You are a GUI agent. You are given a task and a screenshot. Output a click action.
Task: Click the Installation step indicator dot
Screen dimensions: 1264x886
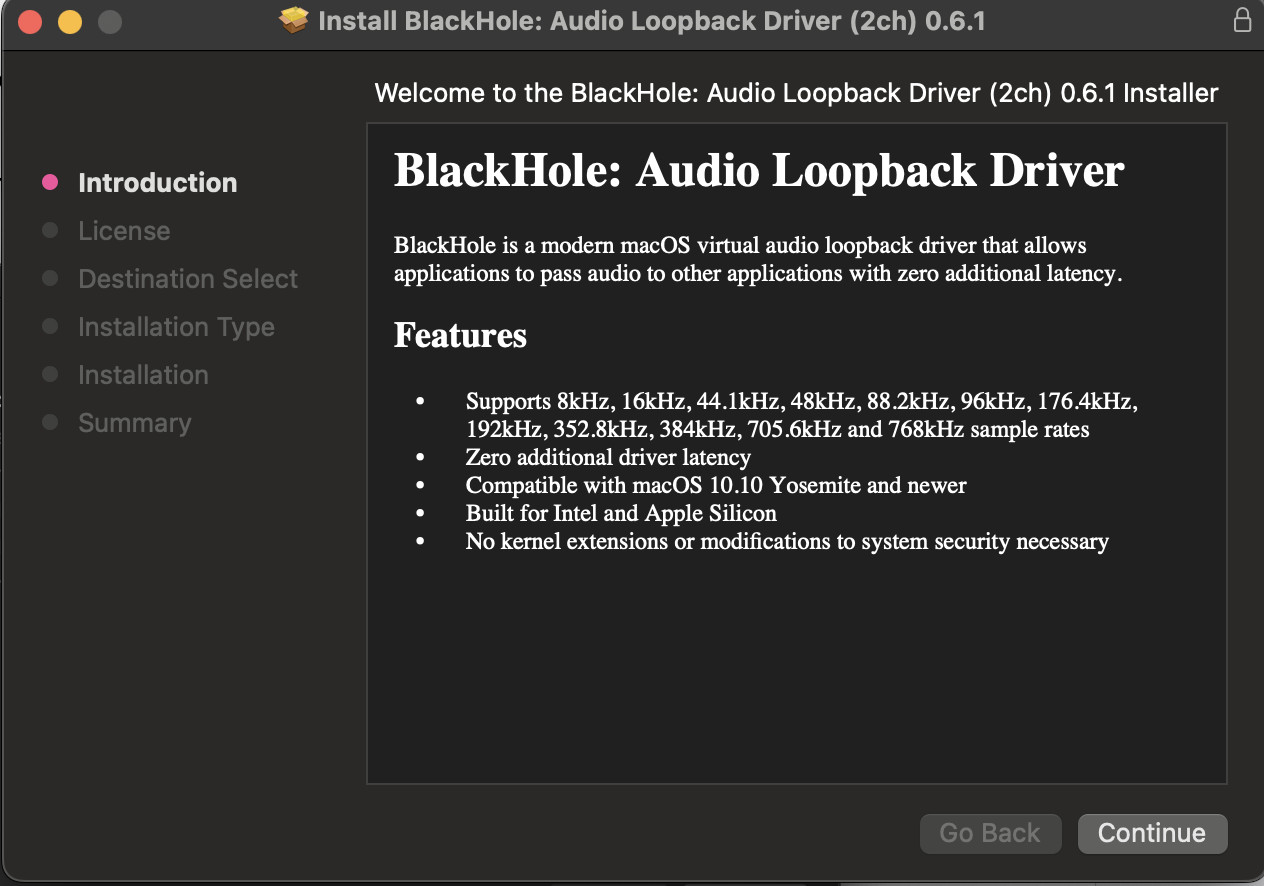(x=50, y=374)
